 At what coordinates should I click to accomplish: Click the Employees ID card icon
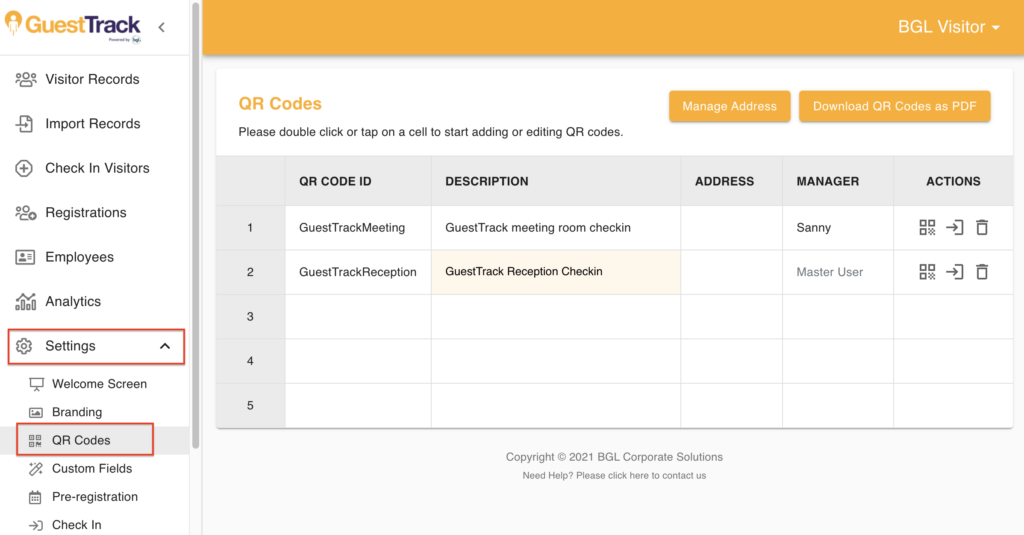point(25,257)
